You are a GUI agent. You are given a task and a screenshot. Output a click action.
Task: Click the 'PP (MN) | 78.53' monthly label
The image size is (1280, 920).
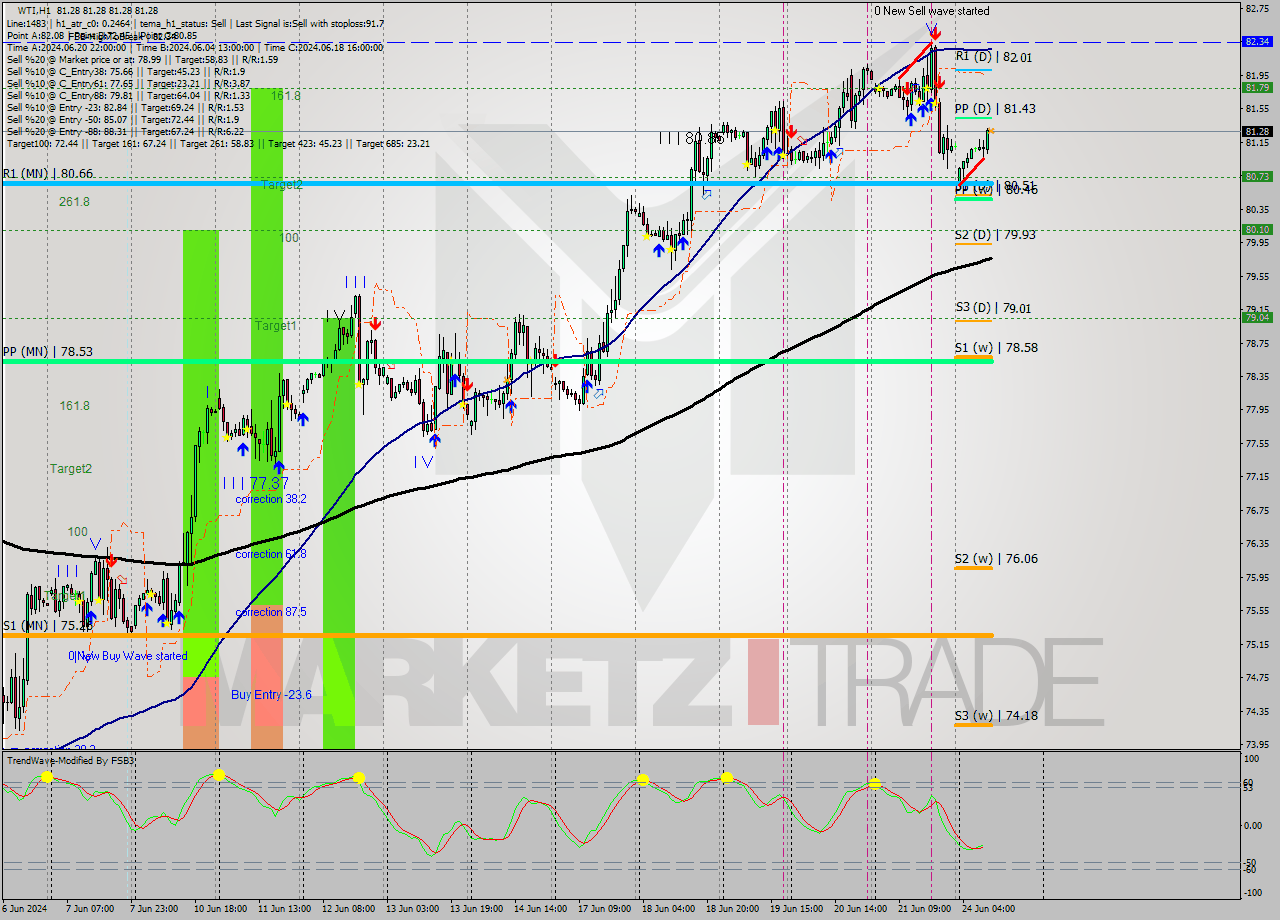point(48,351)
